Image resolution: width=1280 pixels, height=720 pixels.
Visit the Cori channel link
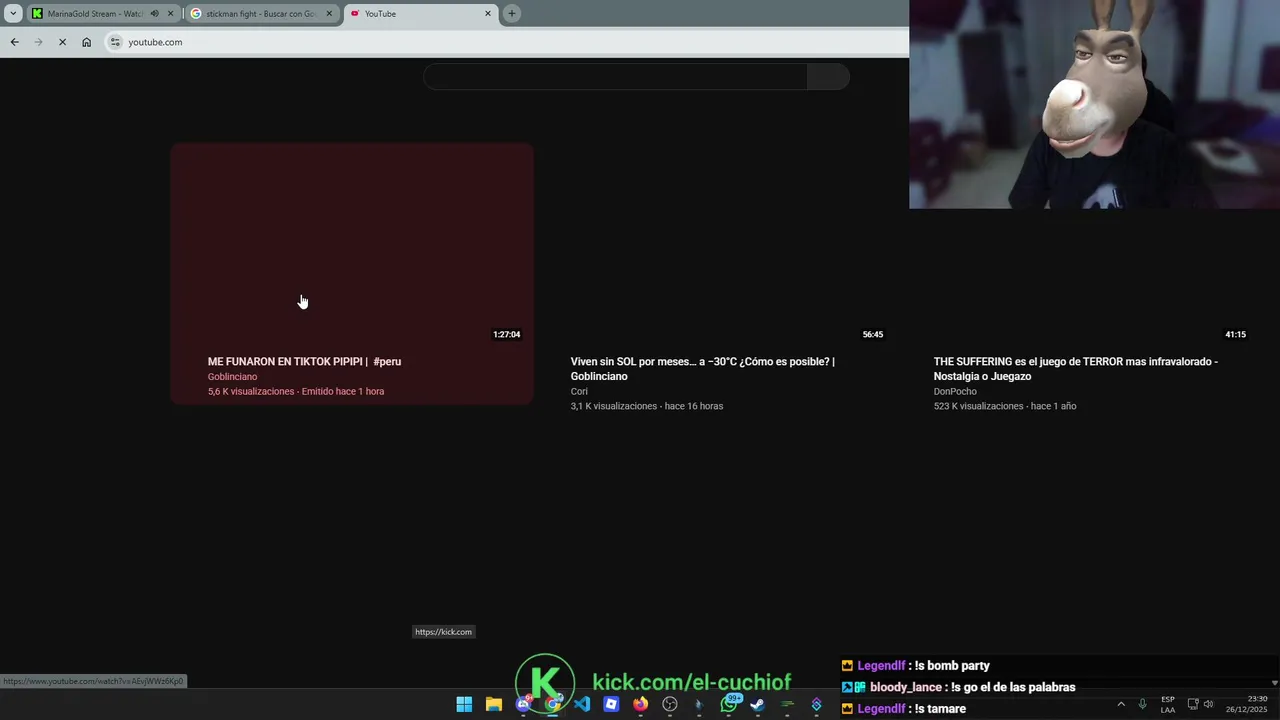tap(579, 392)
